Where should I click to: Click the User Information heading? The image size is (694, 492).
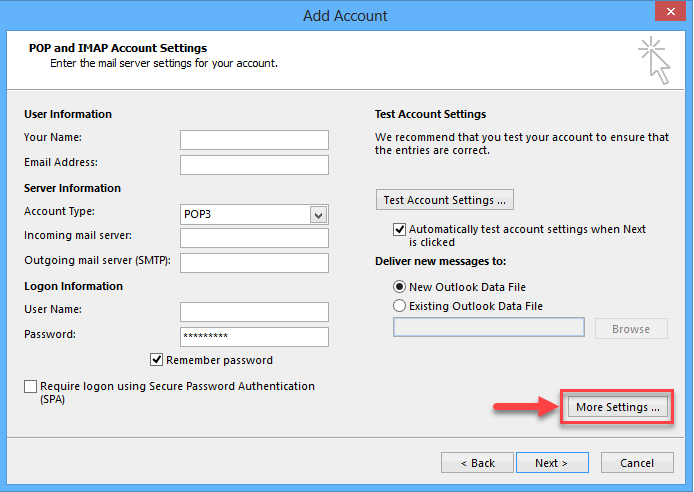(68, 114)
